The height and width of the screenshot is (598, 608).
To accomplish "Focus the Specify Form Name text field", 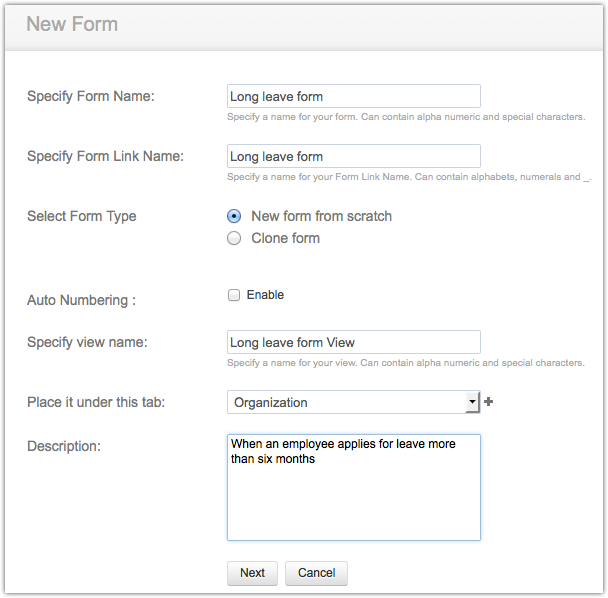I will tap(354, 97).
